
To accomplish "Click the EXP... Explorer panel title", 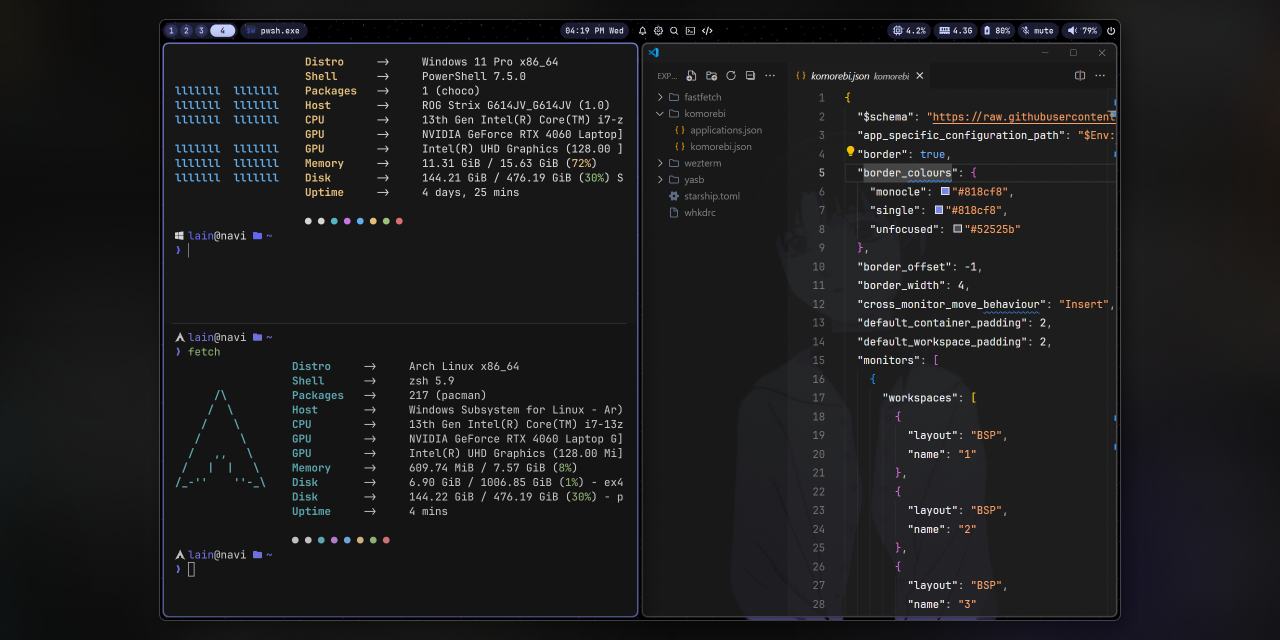I will 666,76.
